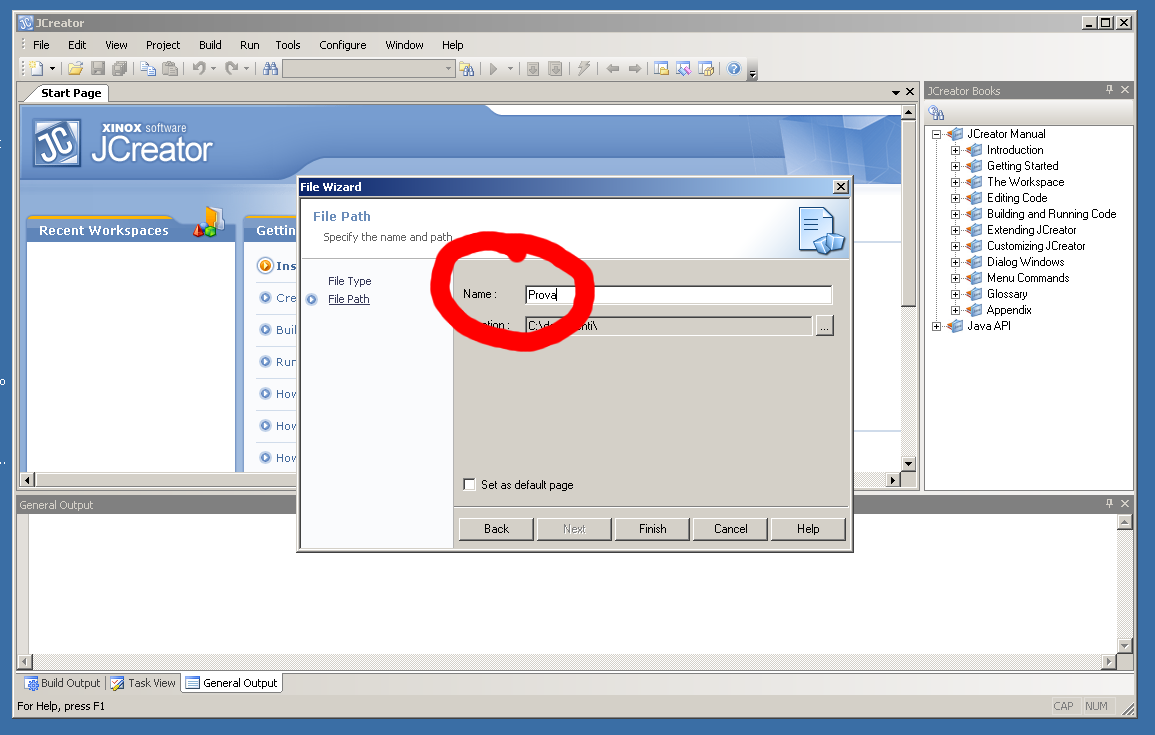Click the Open folder toolbar icon
Image resolution: width=1155 pixels, height=735 pixels.
pyautogui.click(x=75, y=69)
